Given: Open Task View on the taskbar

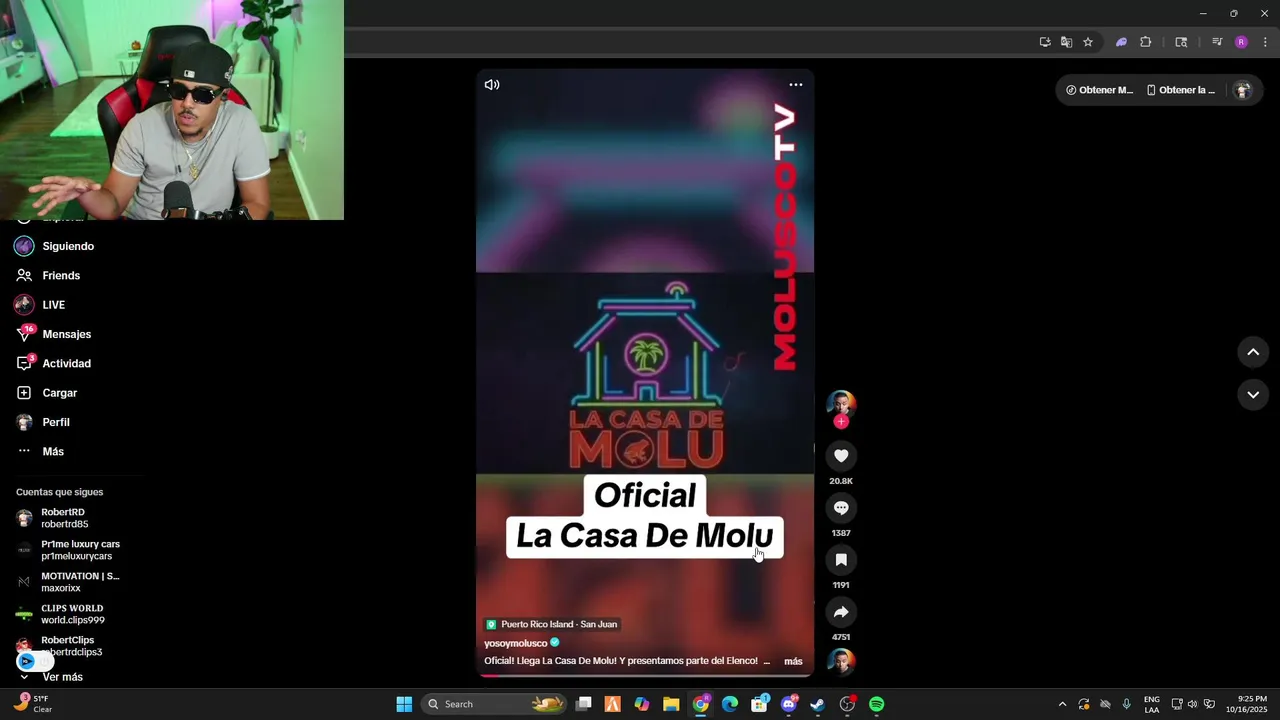Looking at the screenshot, I should [584, 704].
